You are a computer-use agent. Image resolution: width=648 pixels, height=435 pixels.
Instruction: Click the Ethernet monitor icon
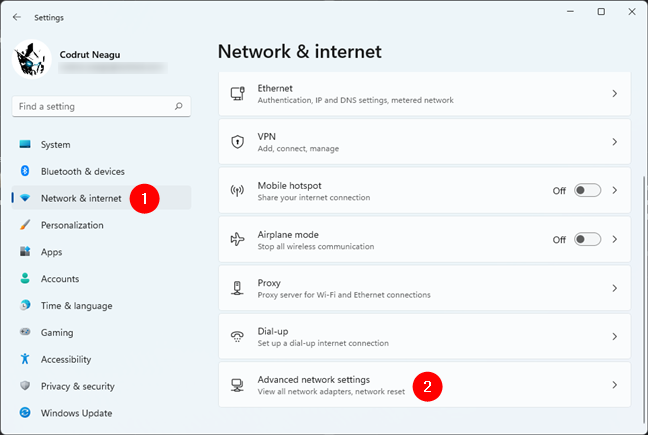click(x=237, y=93)
